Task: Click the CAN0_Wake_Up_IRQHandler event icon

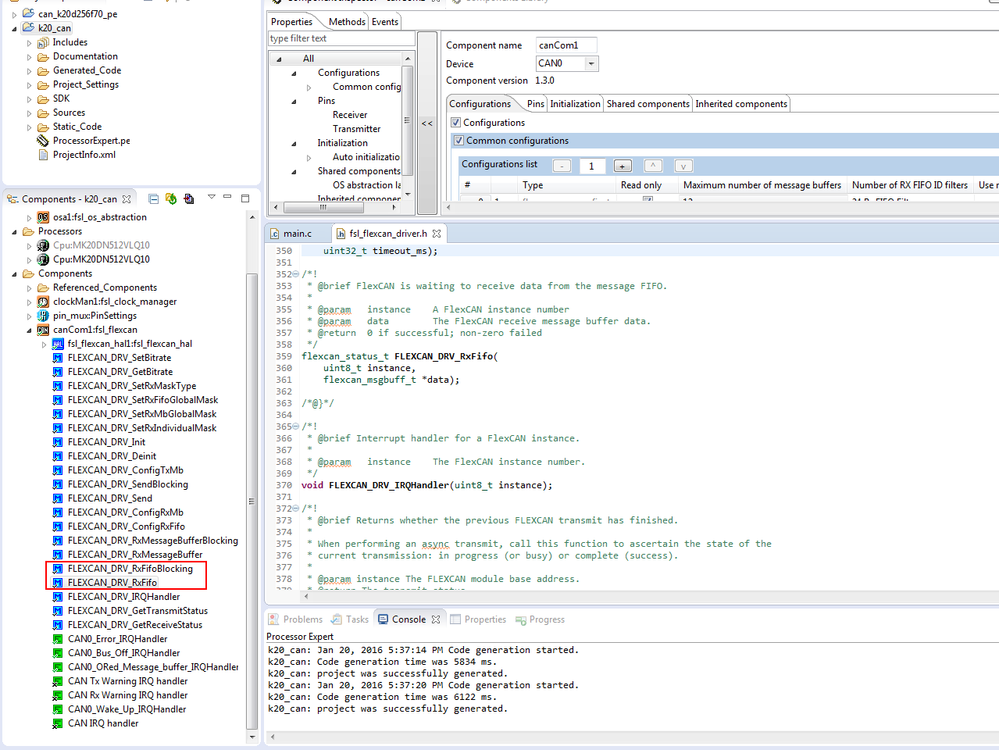Action: pyautogui.click(x=57, y=709)
